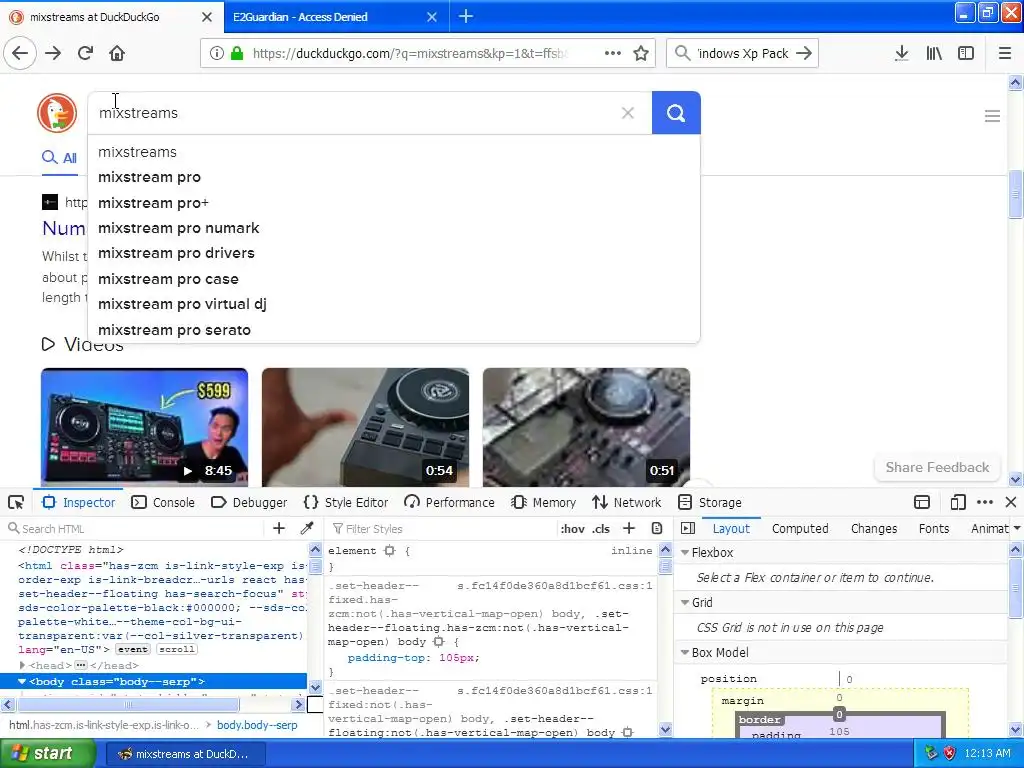Viewport: 1024px width, 768px height.
Task: Open DevTools customize three-dot menu
Action: pyautogui.click(x=985, y=502)
